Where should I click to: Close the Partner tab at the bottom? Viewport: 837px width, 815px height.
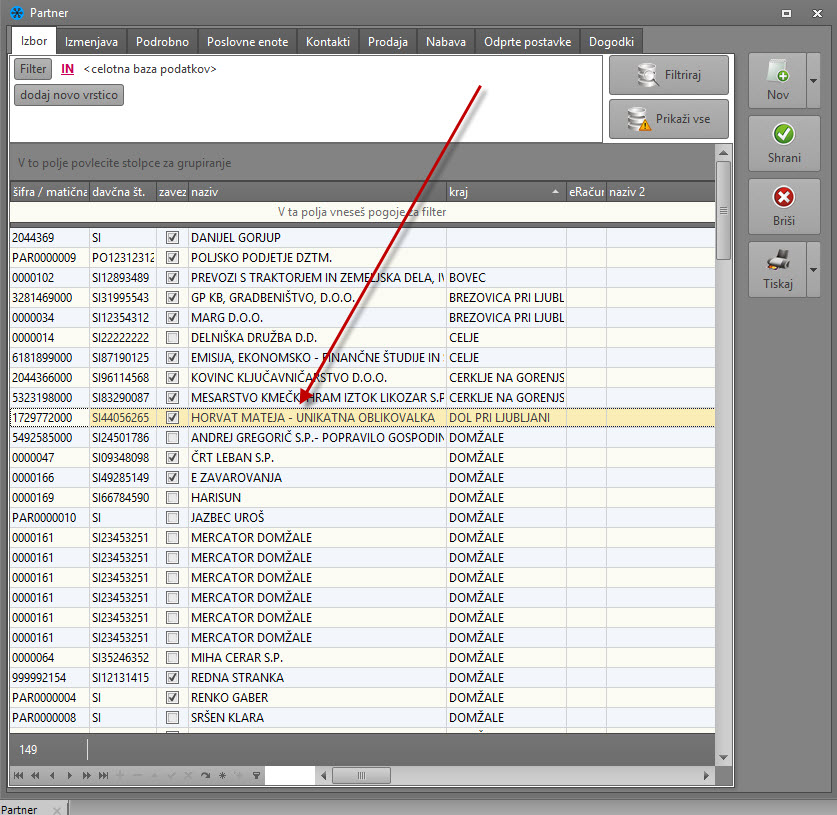click(x=57, y=810)
